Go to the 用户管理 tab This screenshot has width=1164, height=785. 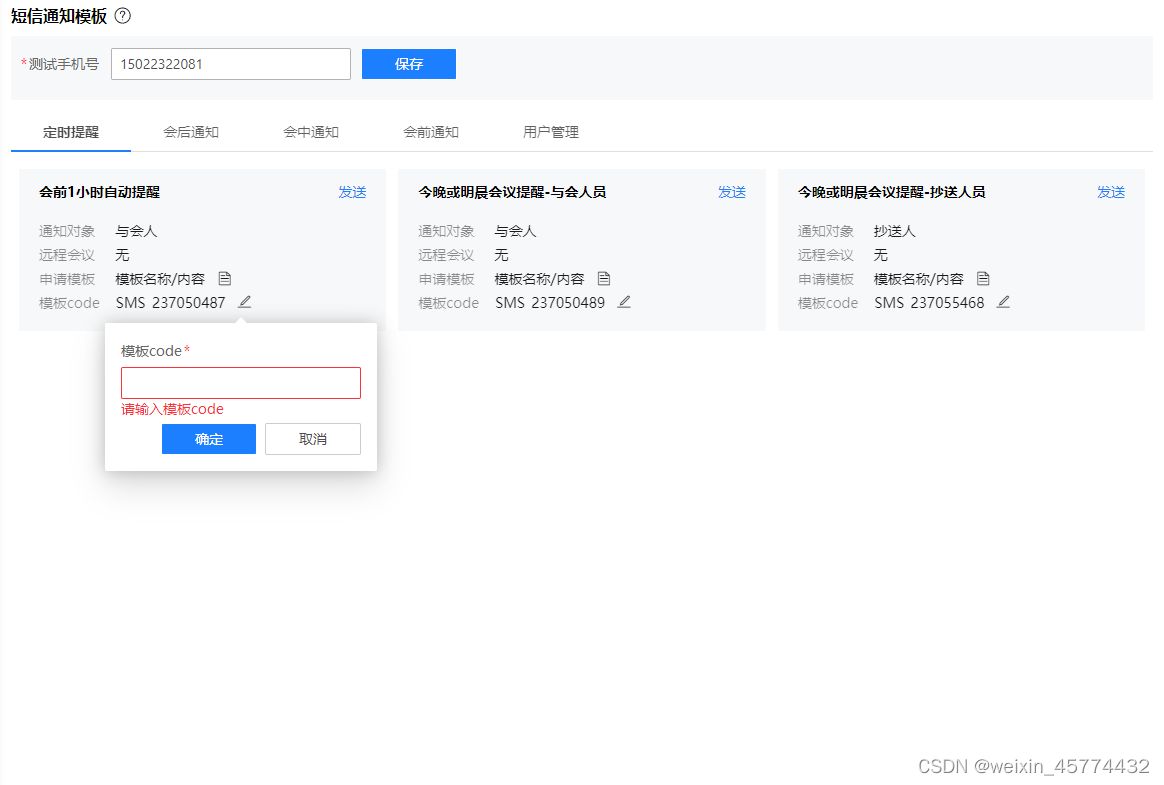tap(551, 132)
